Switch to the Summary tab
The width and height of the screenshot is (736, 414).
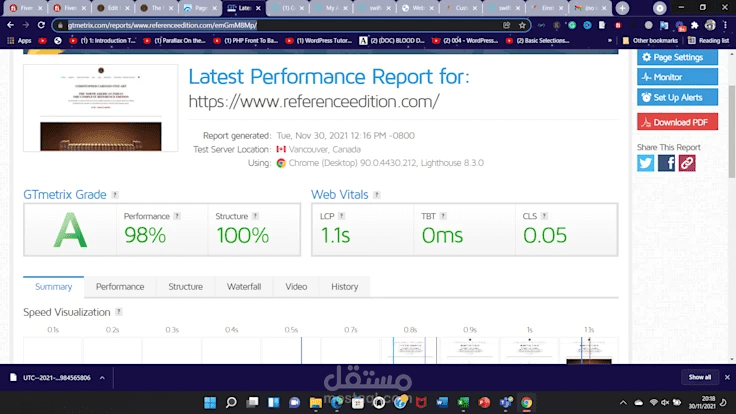coord(54,287)
